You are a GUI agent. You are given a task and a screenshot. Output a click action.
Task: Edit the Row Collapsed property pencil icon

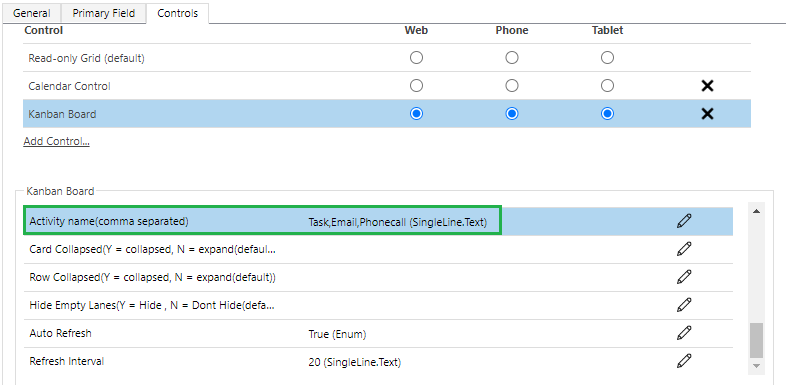pos(684,277)
